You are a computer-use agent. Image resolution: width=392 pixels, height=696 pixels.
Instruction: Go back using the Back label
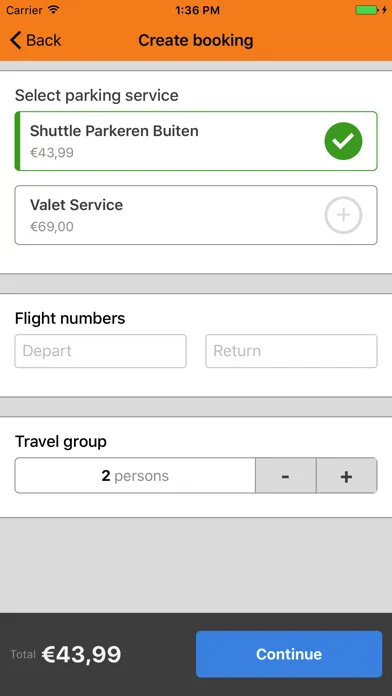(44, 40)
